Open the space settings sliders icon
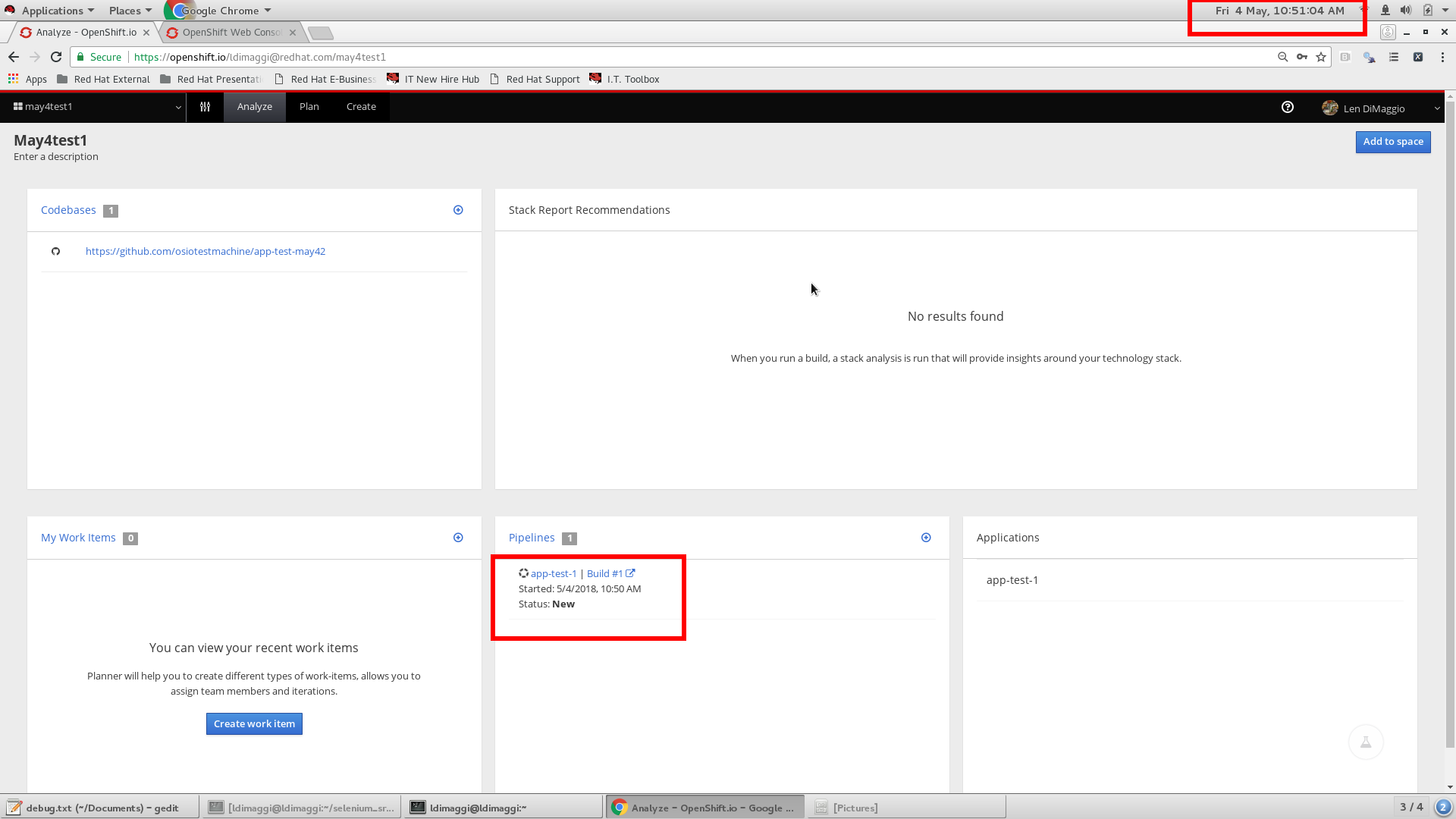Image resolution: width=1456 pixels, height=819 pixels. pyautogui.click(x=204, y=107)
